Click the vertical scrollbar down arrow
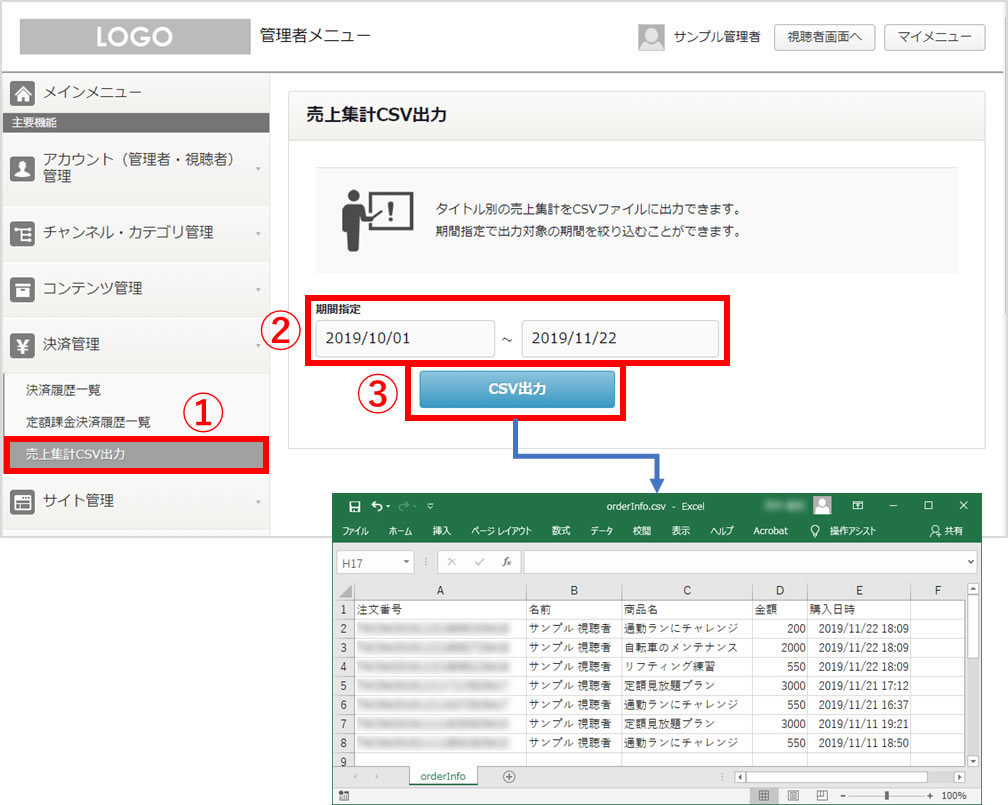 (973, 761)
